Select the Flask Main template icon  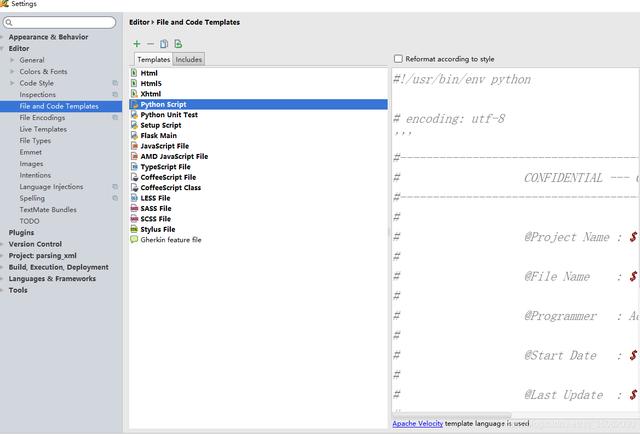click(x=134, y=136)
